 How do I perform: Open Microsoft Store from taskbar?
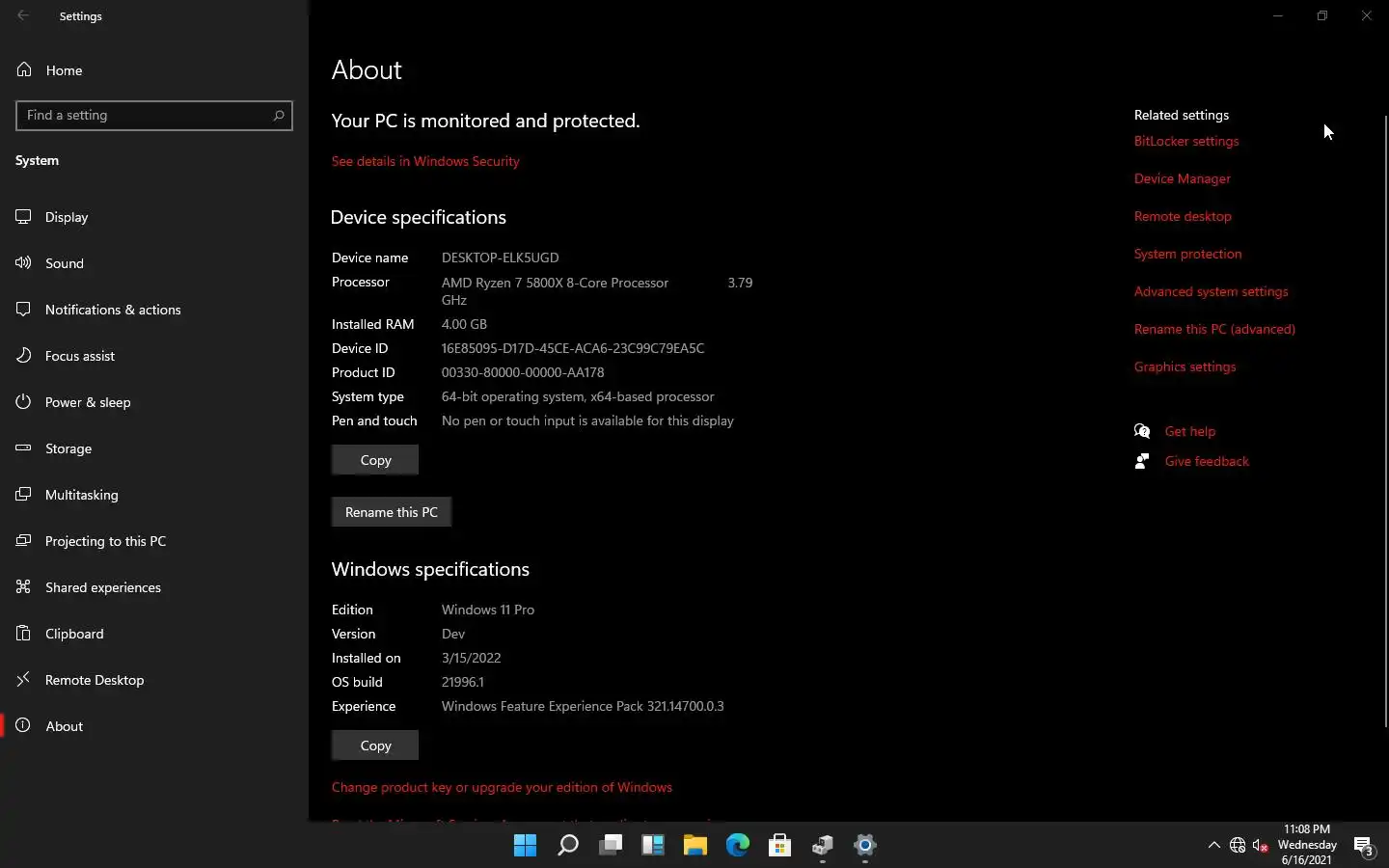(x=780, y=846)
